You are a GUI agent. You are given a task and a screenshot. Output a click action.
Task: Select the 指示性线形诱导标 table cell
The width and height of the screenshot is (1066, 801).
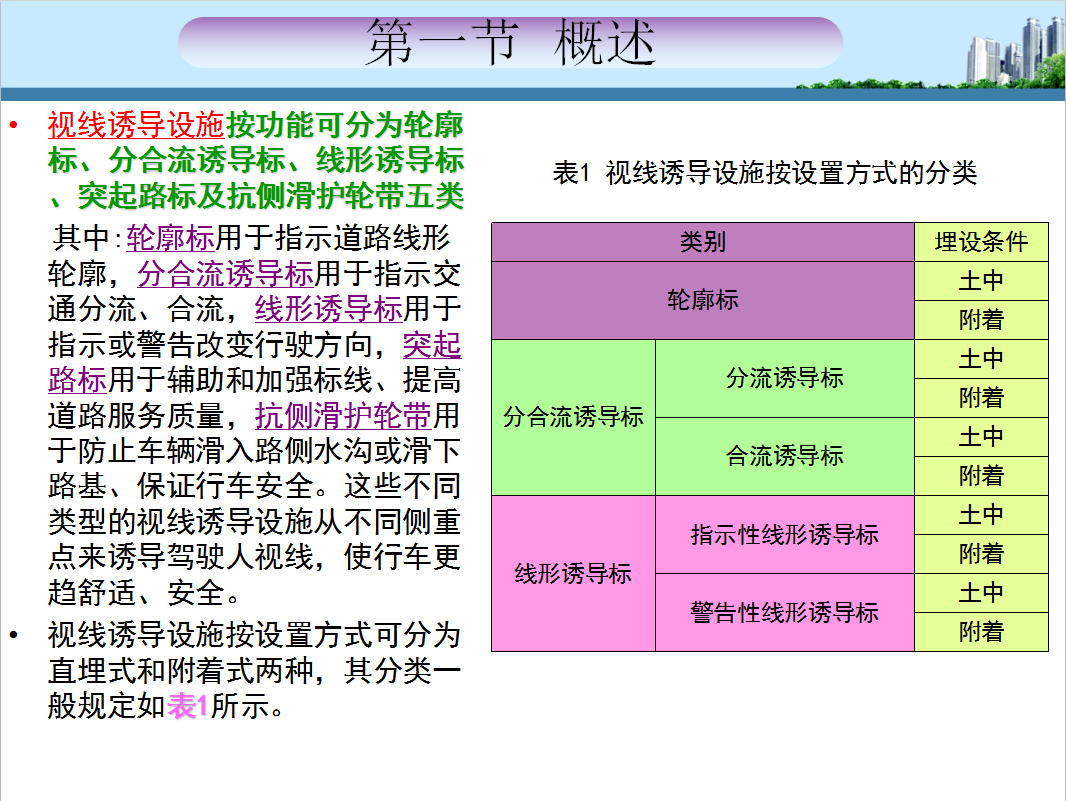[x=785, y=534]
